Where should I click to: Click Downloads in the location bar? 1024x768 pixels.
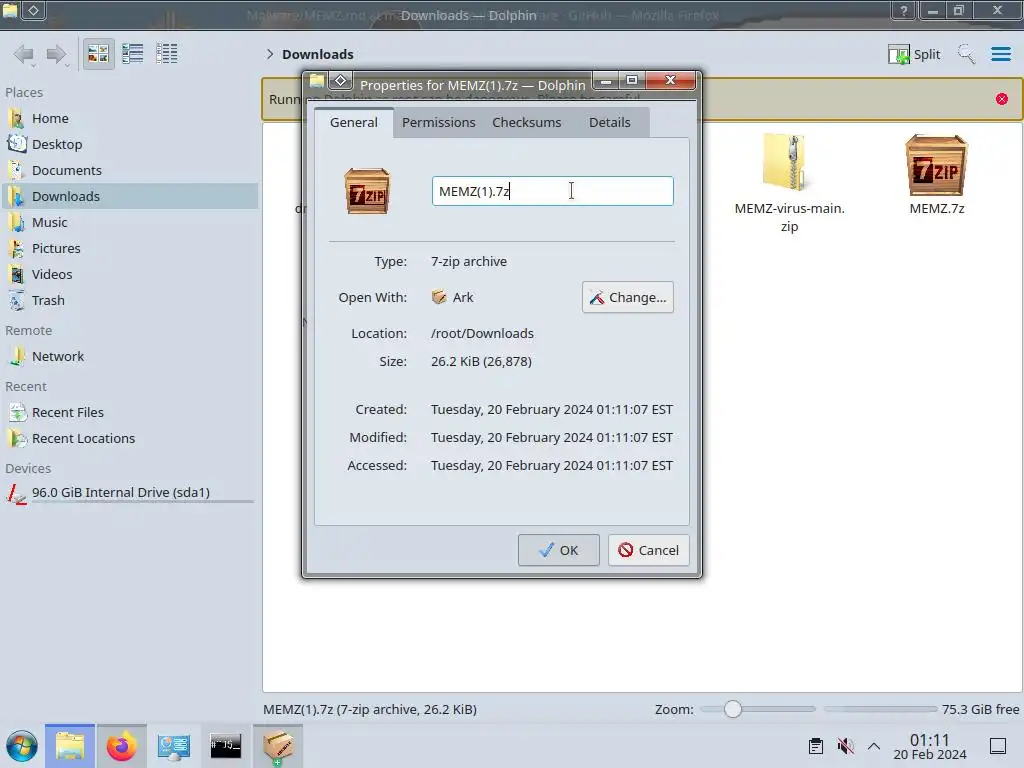pos(318,54)
